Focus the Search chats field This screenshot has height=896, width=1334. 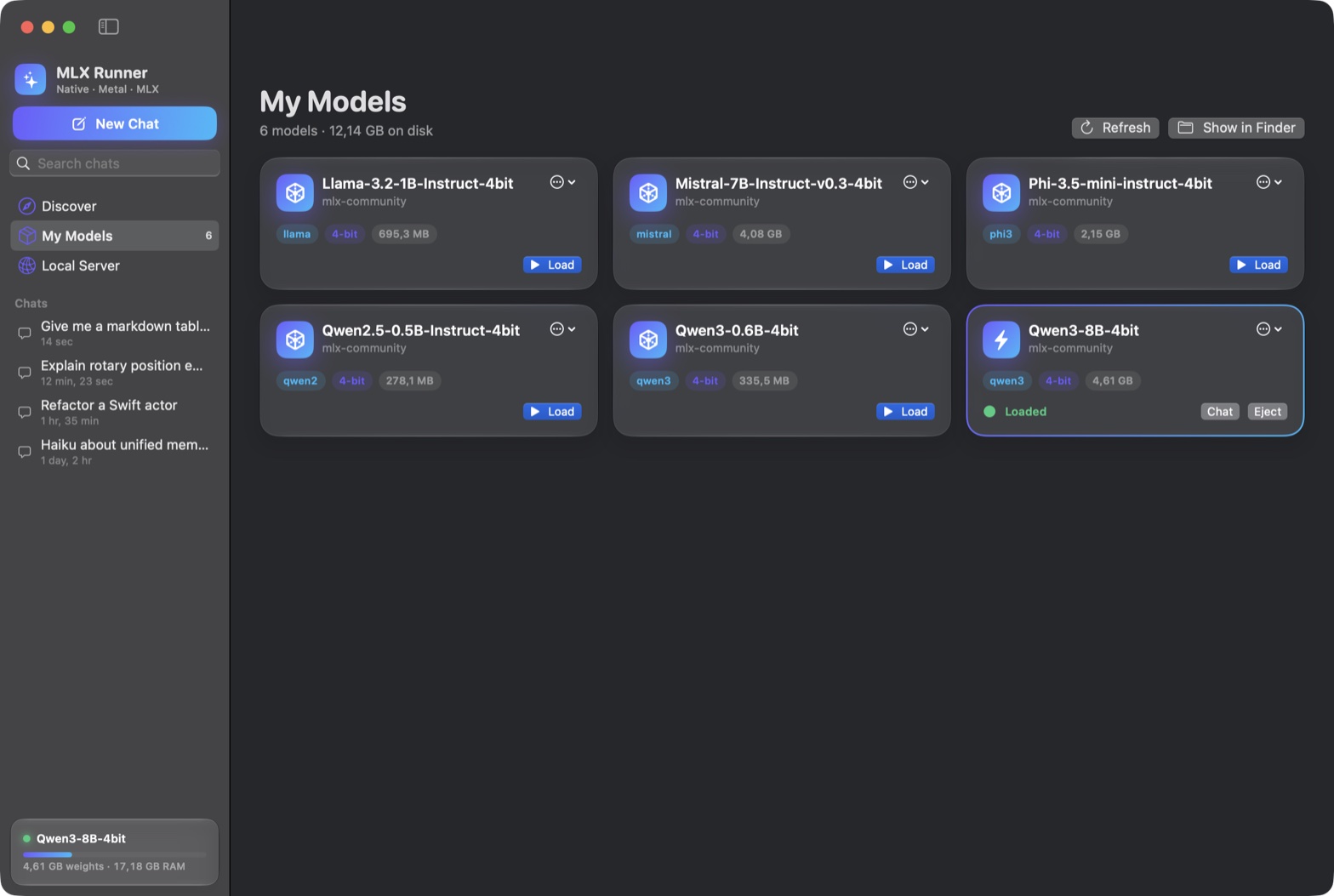tap(115, 163)
